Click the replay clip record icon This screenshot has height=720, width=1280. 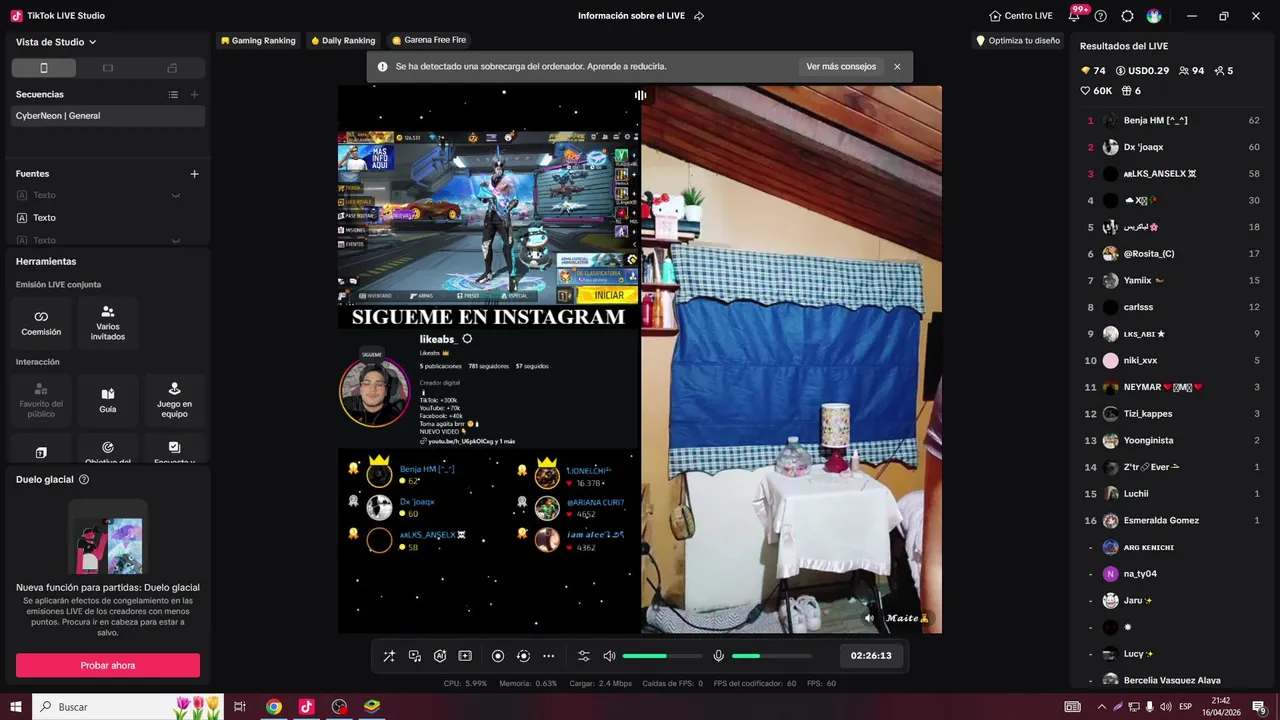click(523, 656)
